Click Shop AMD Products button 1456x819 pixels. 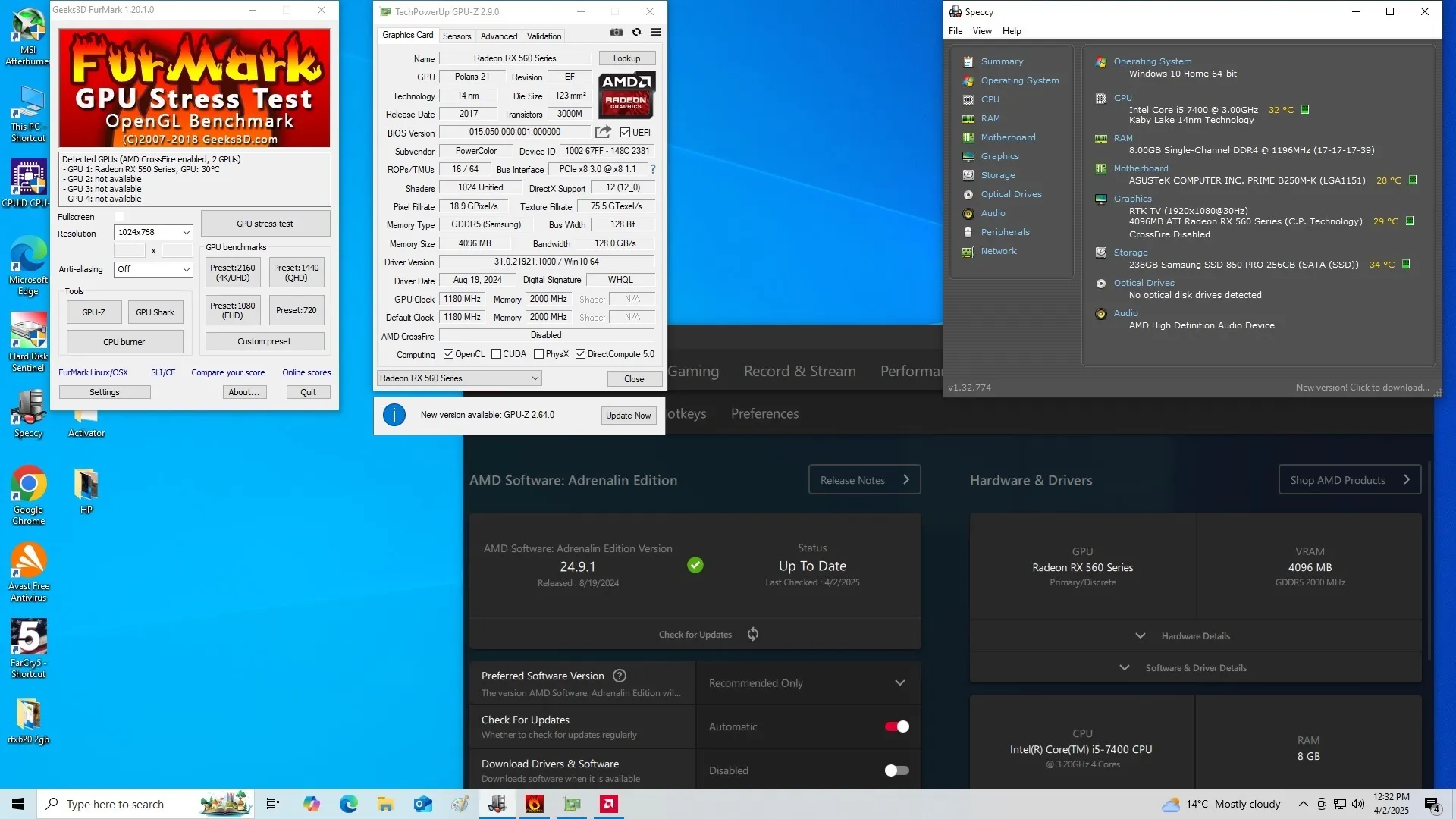[x=1350, y=479]
